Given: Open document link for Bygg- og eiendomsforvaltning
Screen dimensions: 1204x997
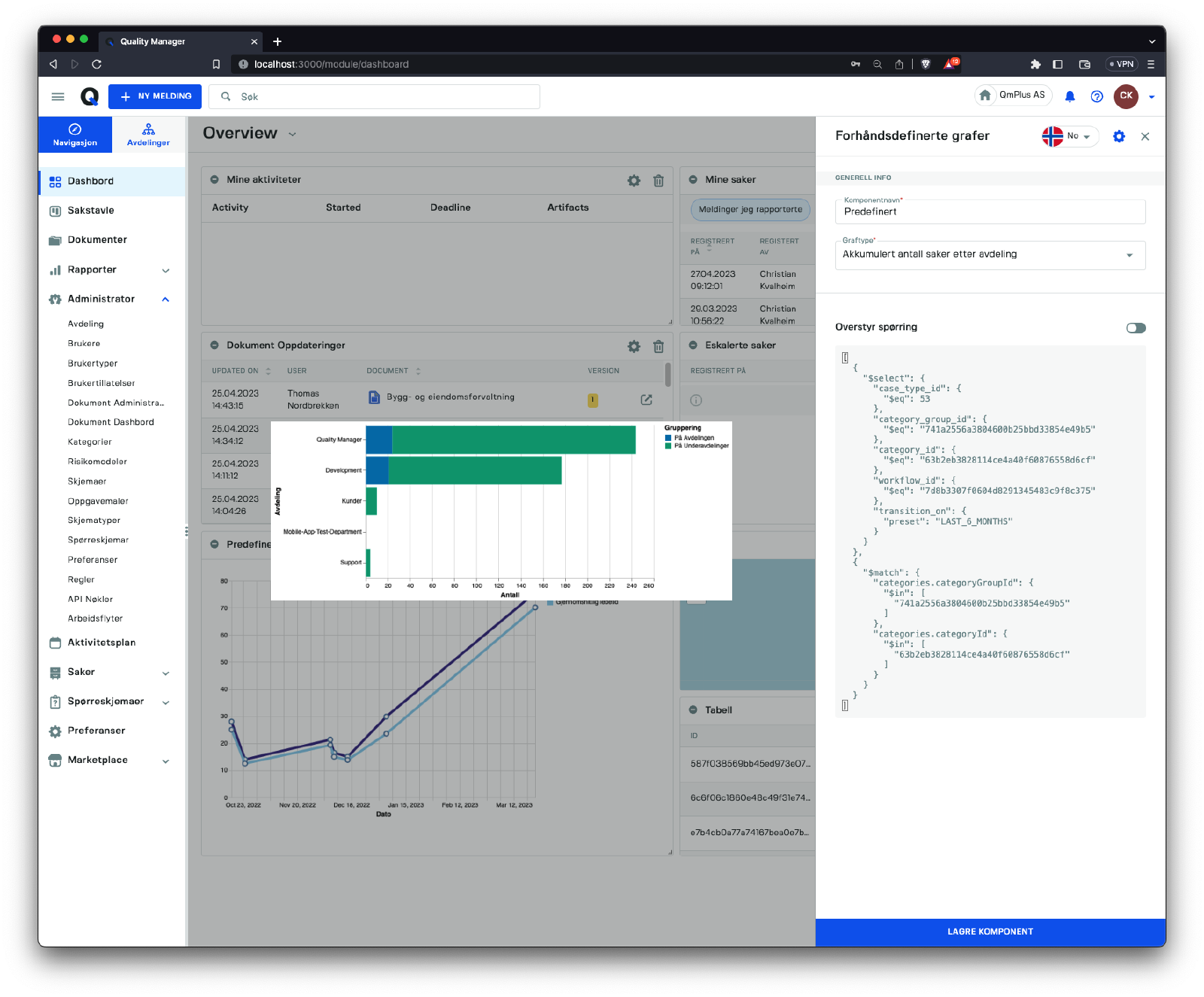Looking at the screenshot, I should click(646, 400).
